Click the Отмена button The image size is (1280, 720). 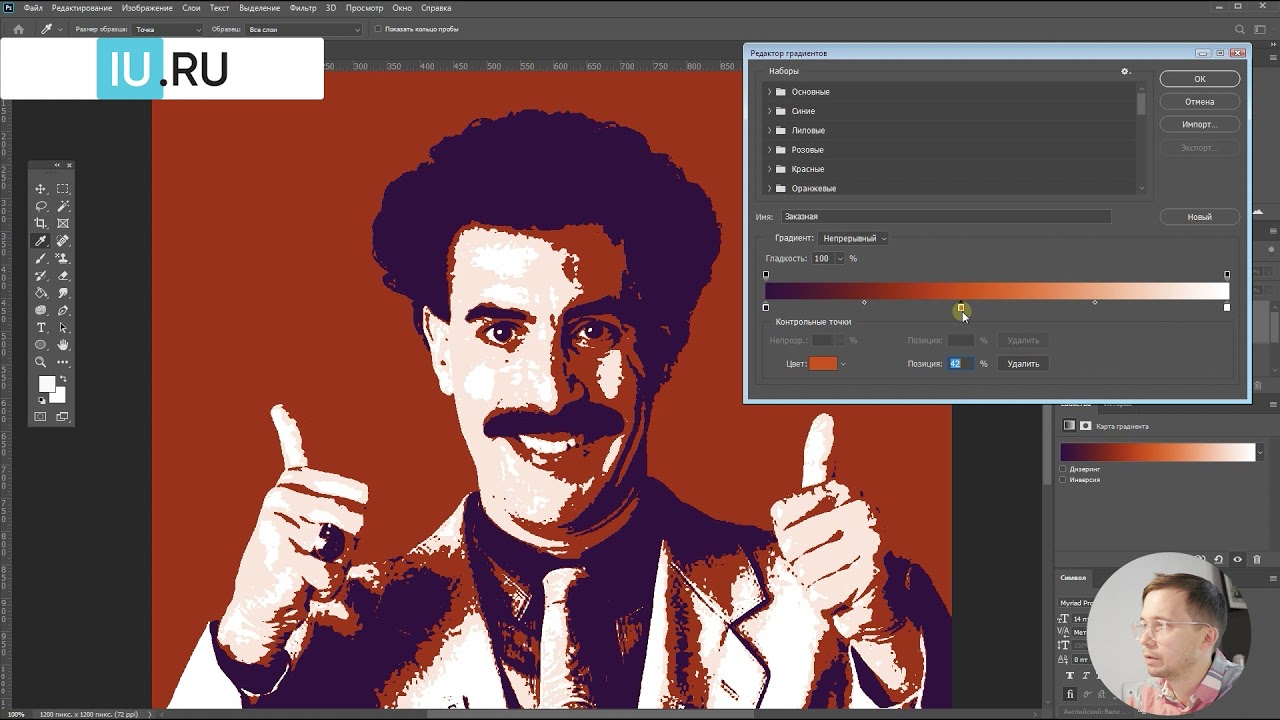[1200, 101]
